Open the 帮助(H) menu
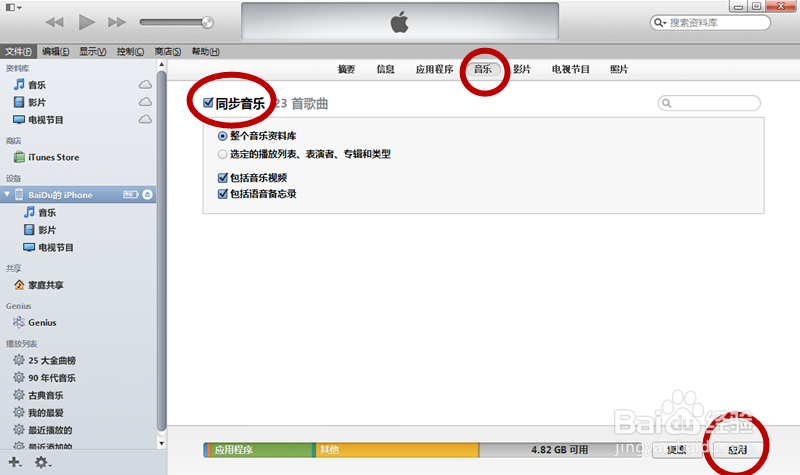 coord(205,52)
